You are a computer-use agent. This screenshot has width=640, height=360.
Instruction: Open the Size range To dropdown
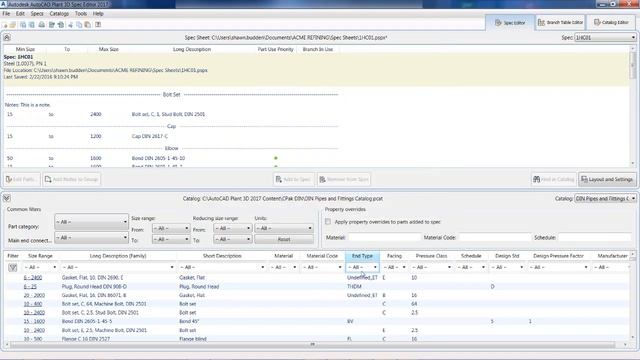tap(171, 239)
